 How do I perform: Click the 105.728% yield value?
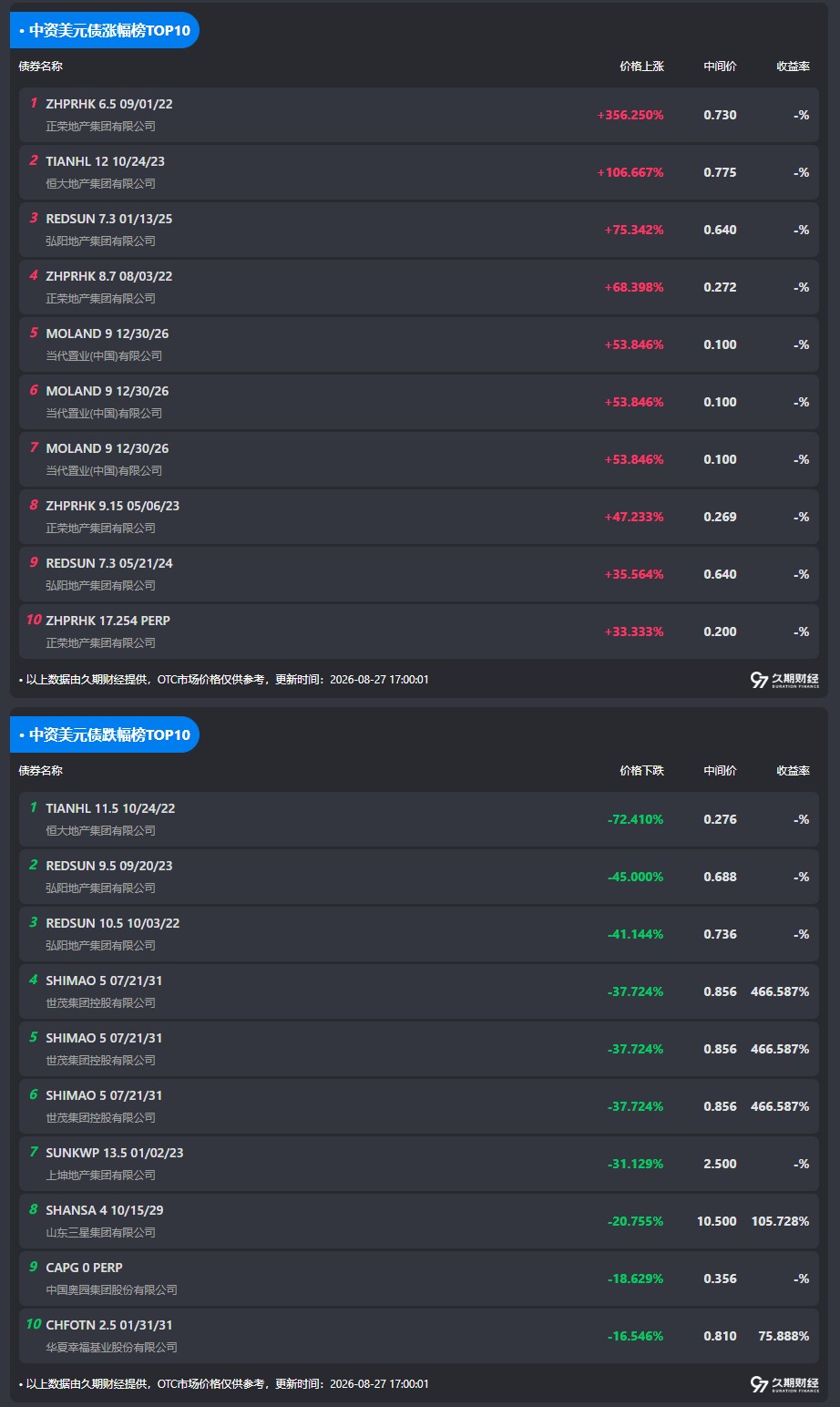[780, 1222]
